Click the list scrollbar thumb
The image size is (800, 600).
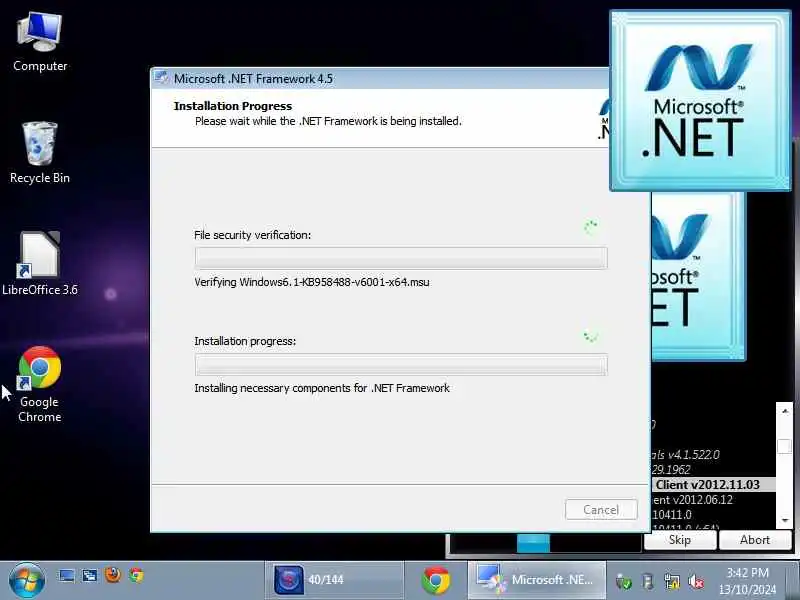(x=784, y=445)
